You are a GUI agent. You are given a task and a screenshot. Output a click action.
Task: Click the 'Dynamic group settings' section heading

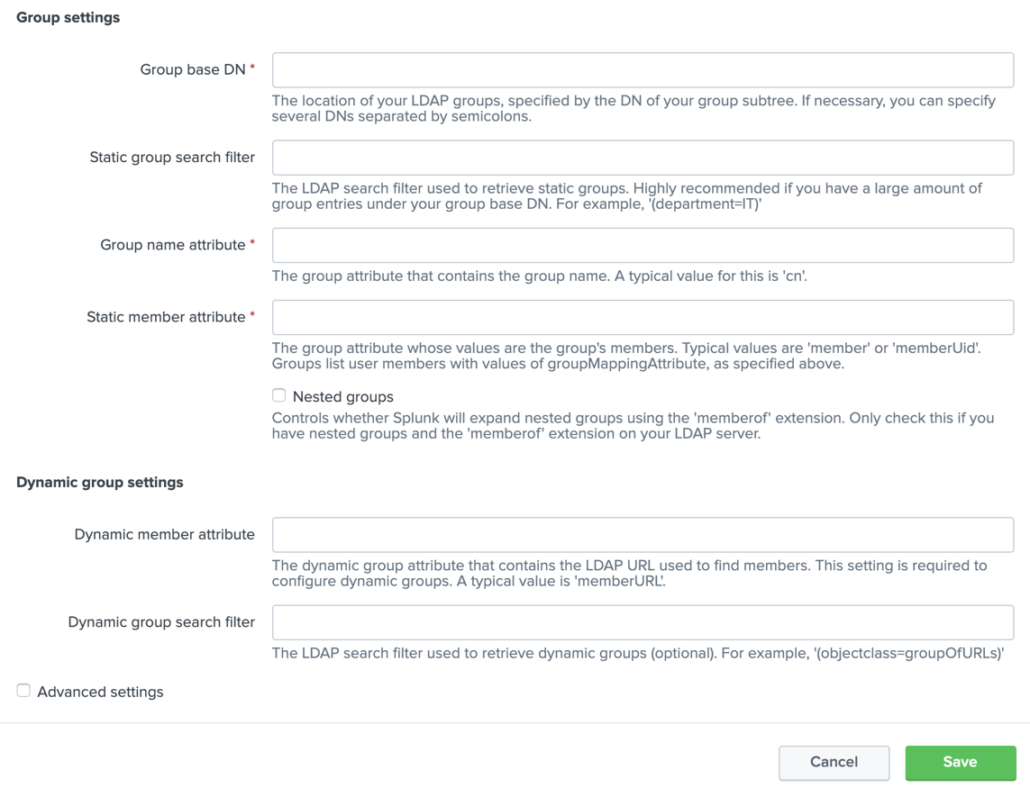click(x=100, y=482)
